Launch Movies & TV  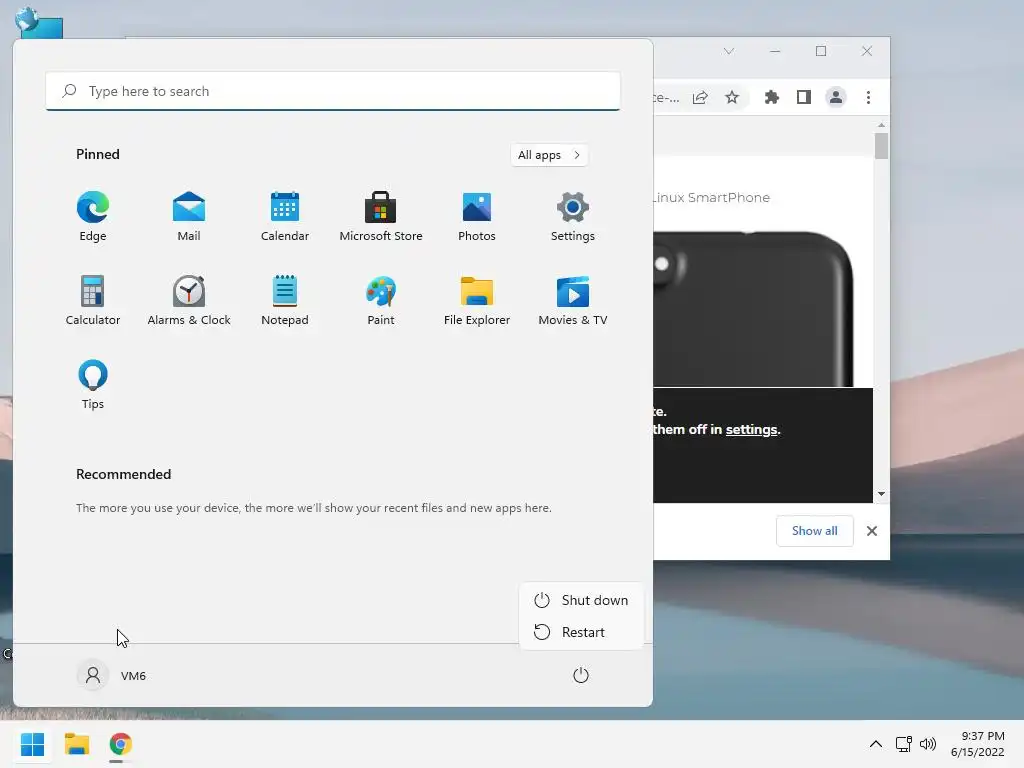573,300
